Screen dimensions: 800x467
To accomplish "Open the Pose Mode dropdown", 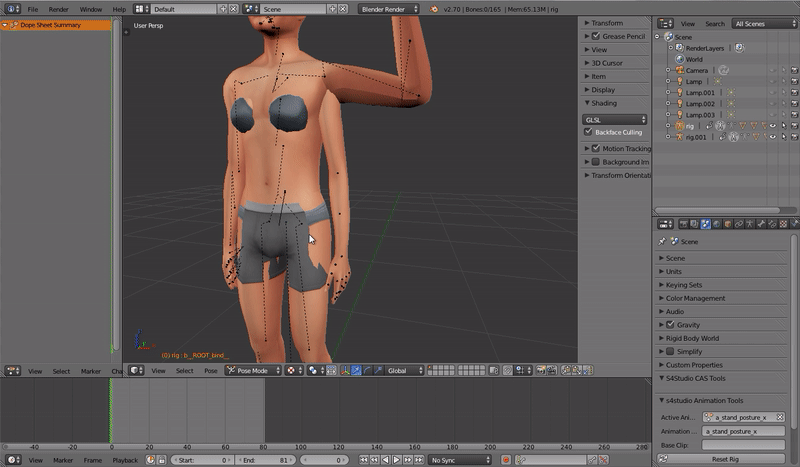I will (x=252, y=371).
